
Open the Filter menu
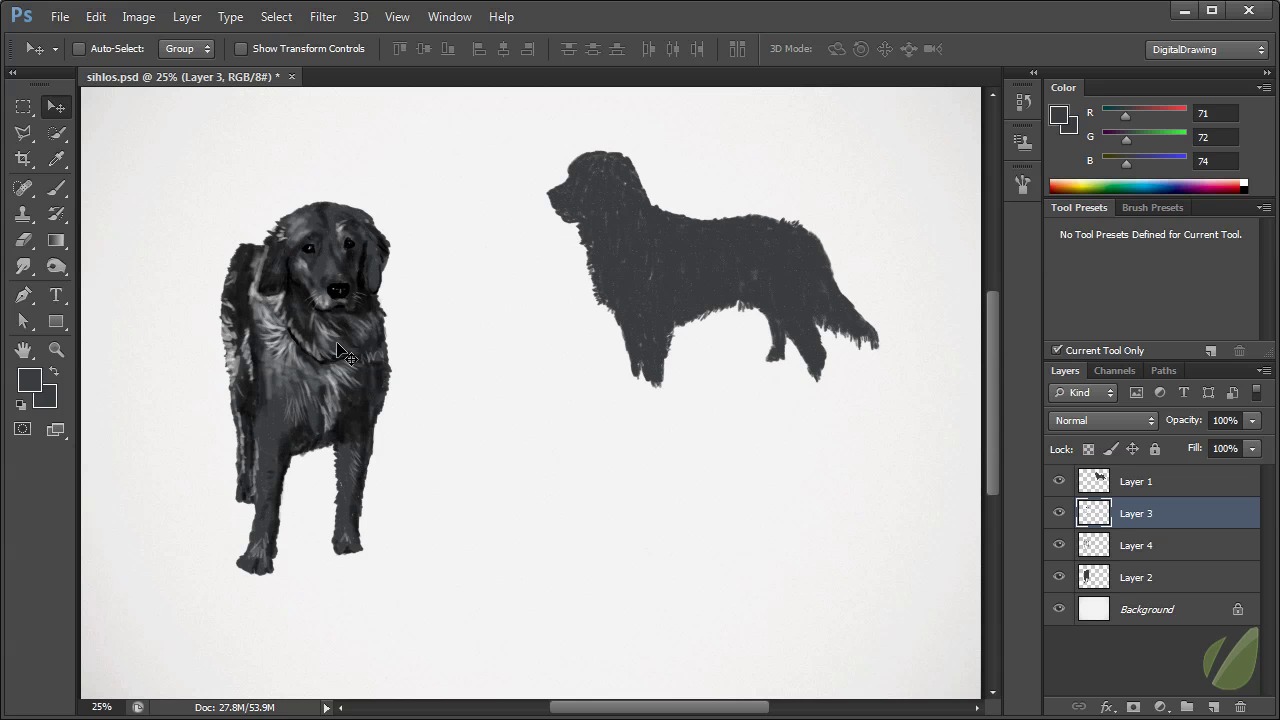pos(322,17)
